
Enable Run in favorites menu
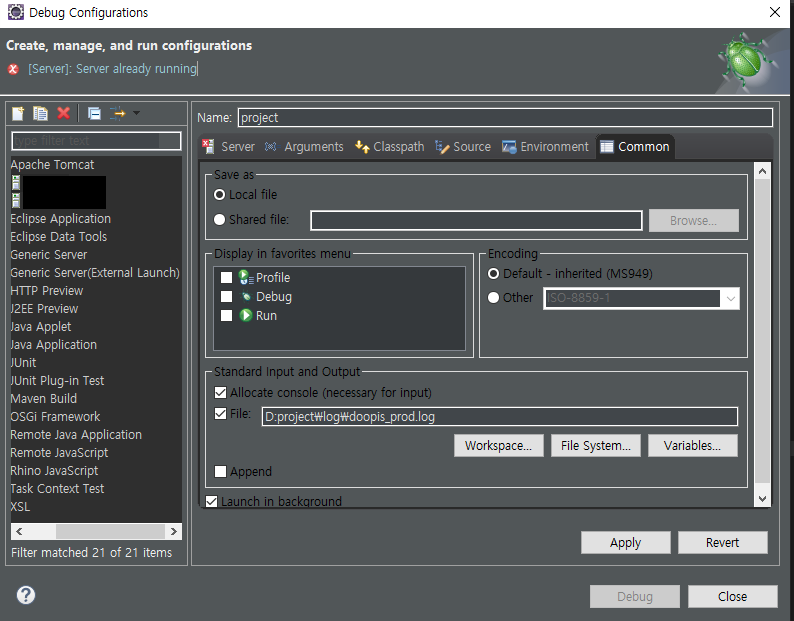(x=226, y=316)
